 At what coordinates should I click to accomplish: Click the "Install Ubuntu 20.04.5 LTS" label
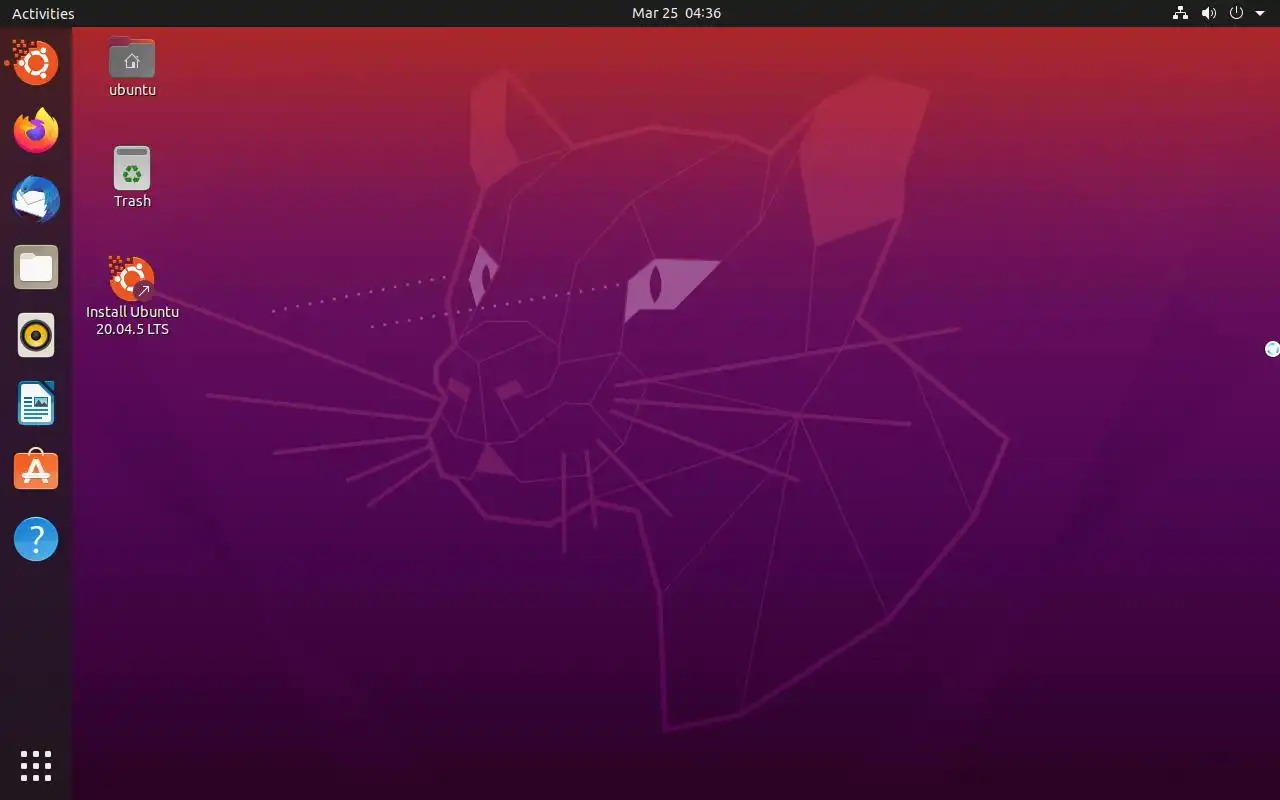(x=132, y=320)
